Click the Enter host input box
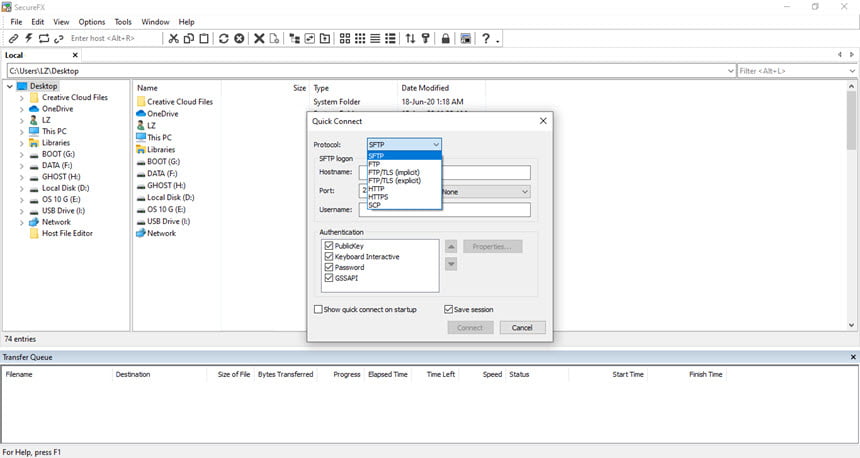The width and height of the screenshot is (860, 458). [115, 38]
